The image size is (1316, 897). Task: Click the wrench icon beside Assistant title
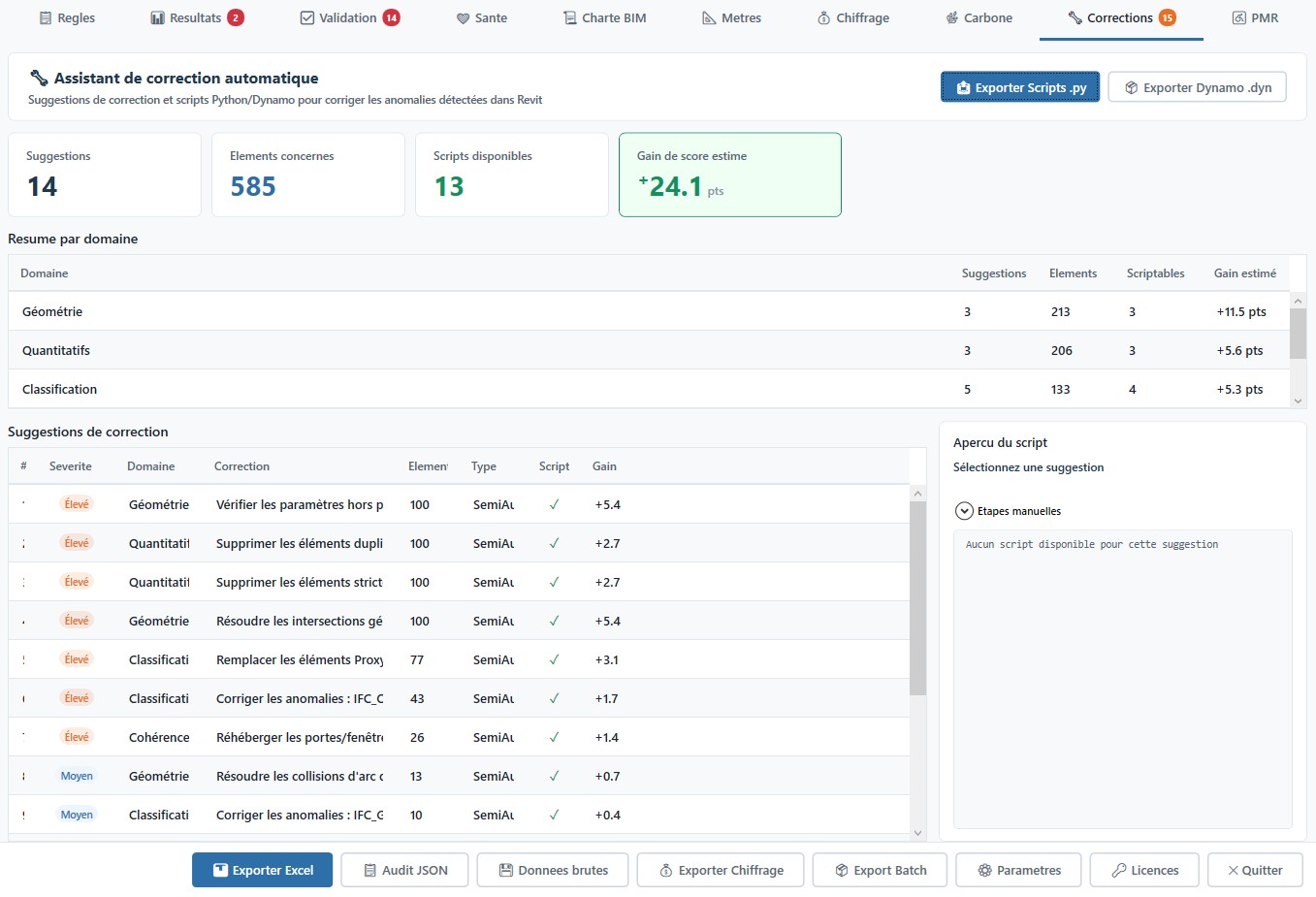39,78
